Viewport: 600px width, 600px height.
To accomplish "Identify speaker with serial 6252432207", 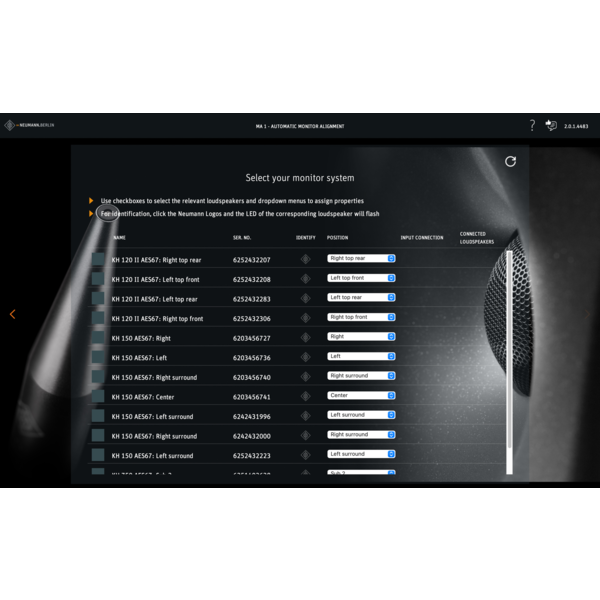I will pyautogui.click(x=305, y=259).
